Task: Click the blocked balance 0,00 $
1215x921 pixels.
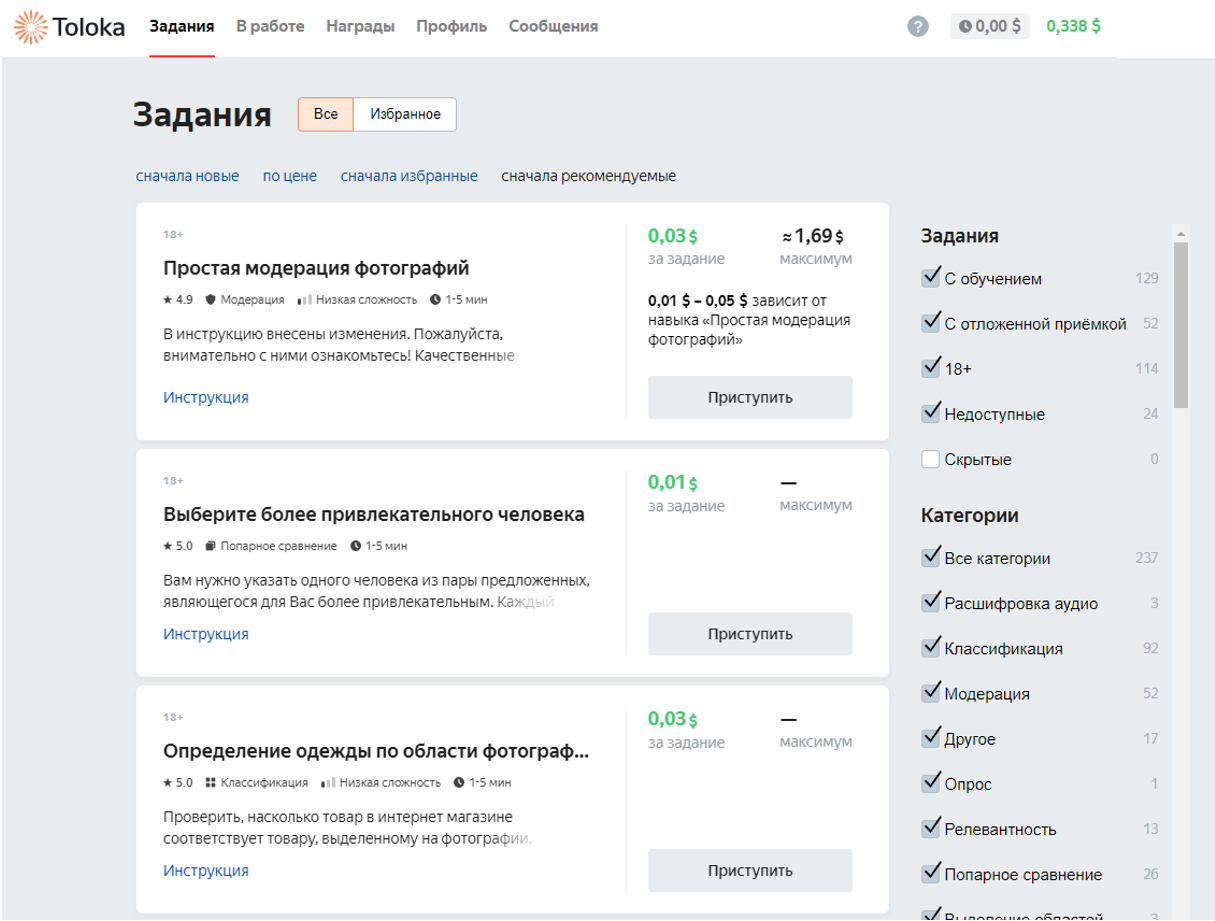Action: coord(990,27)
